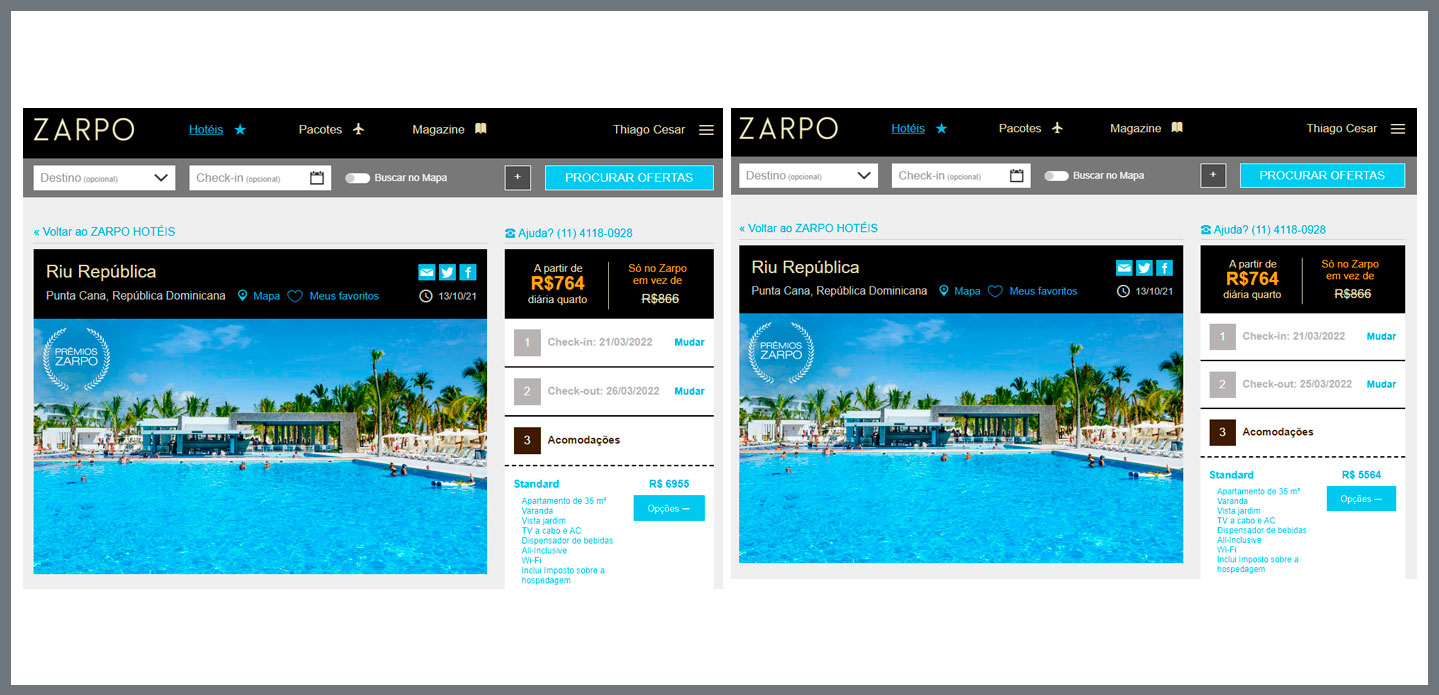Open Hotéis tab in left screenshot
The height and width of the screenshot is (695, 1439).
206,129
